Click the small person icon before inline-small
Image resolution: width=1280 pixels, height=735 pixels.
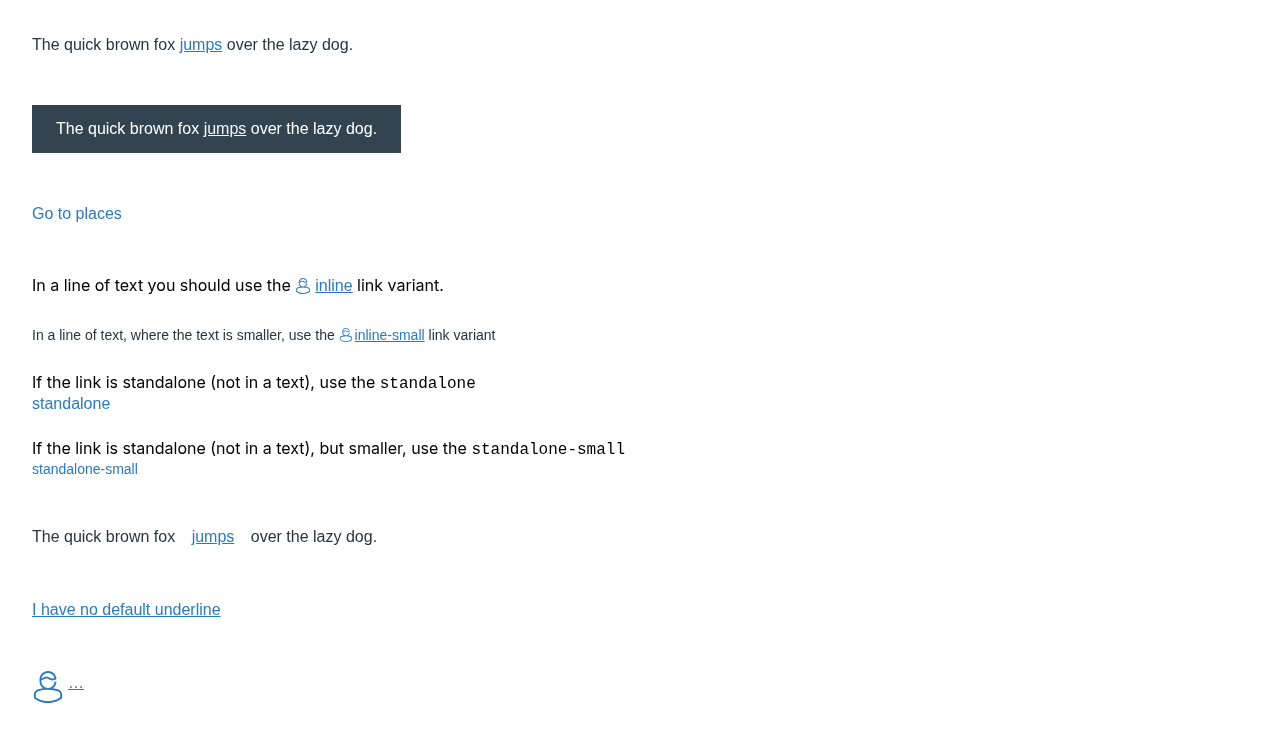pos(346,335)
